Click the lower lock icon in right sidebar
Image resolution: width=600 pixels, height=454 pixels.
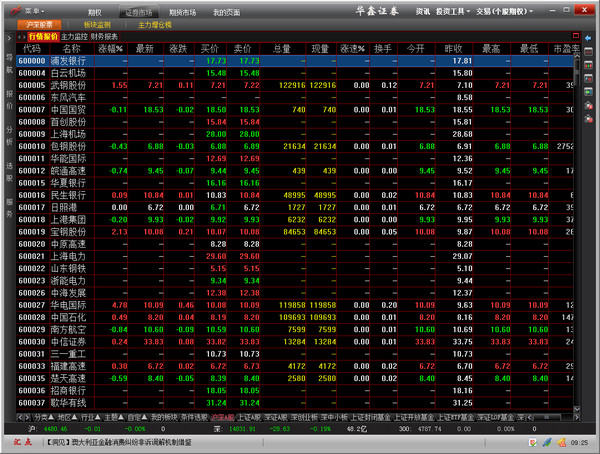(589, 119)
